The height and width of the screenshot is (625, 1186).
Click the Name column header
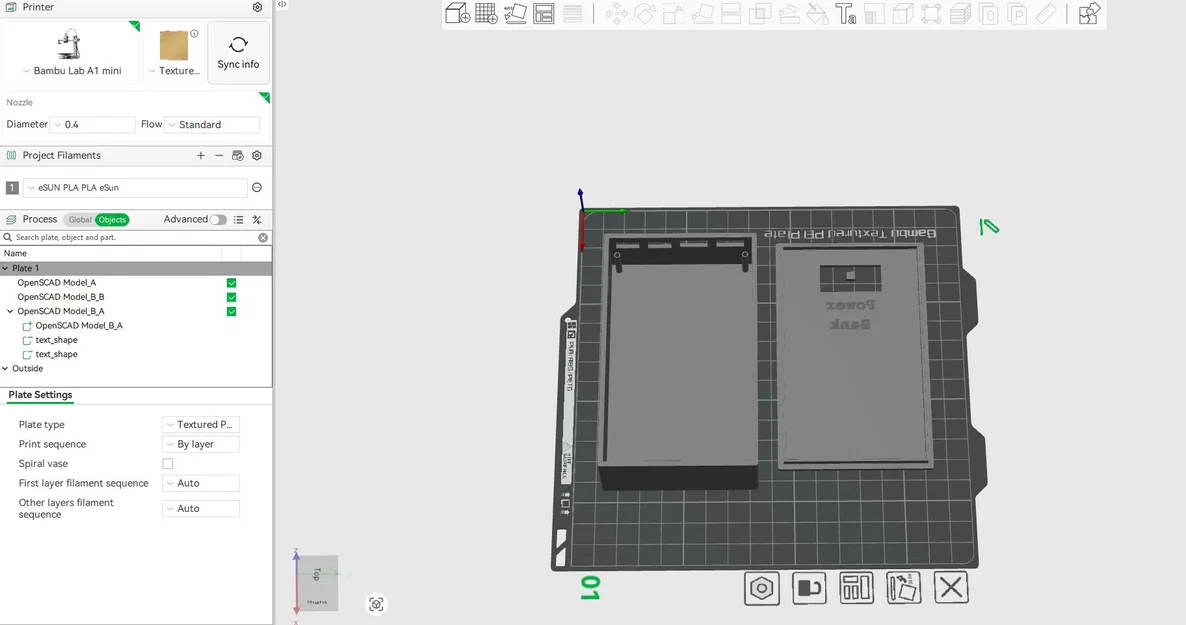click(x=15, y=253)
